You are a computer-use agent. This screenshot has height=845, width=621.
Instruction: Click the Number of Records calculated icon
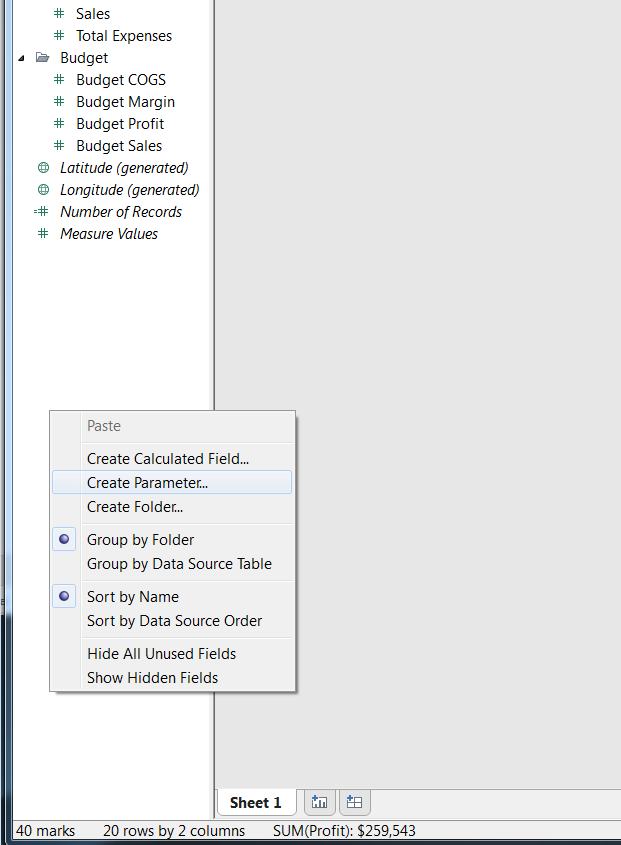click(42, 212)
